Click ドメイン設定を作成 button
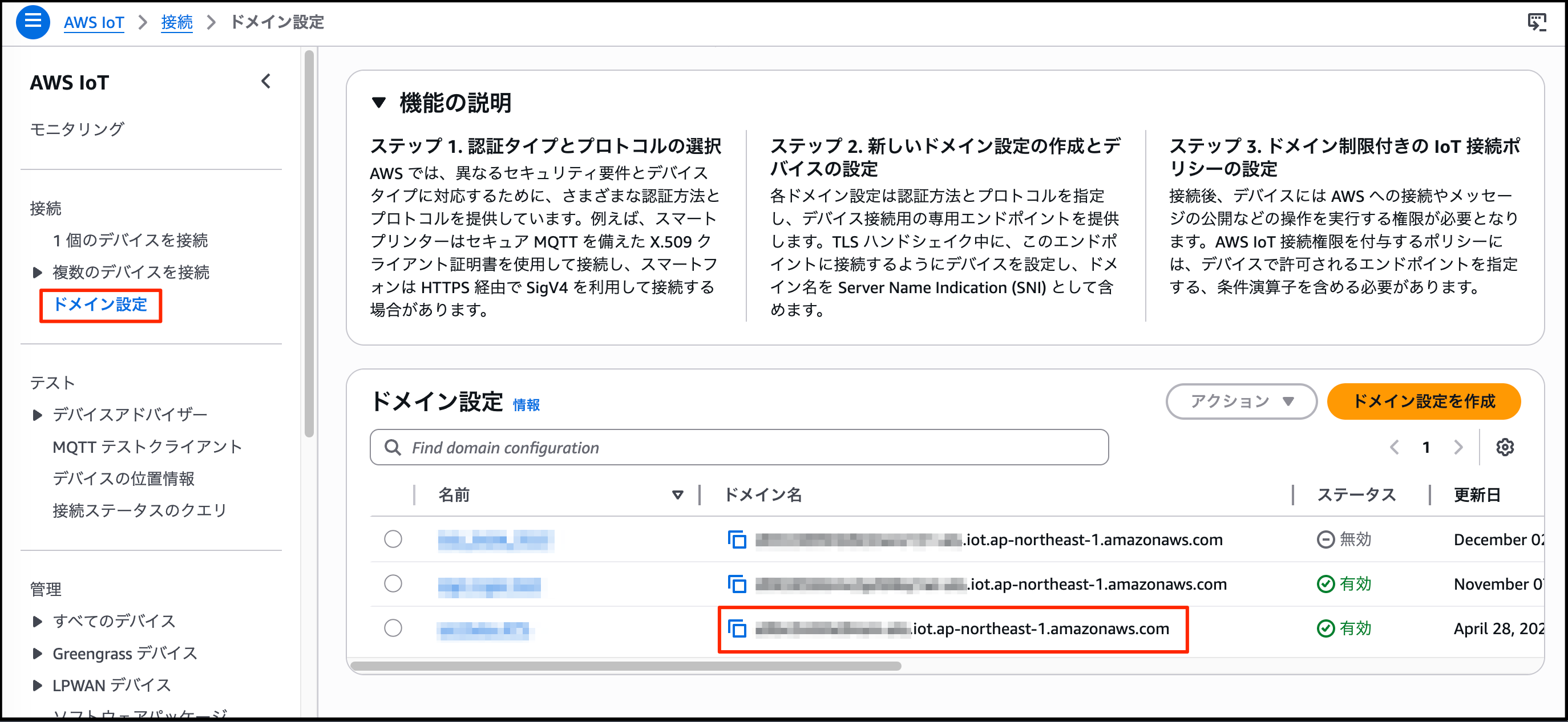Screen dimensions: 1568x722 [1423, 401]
